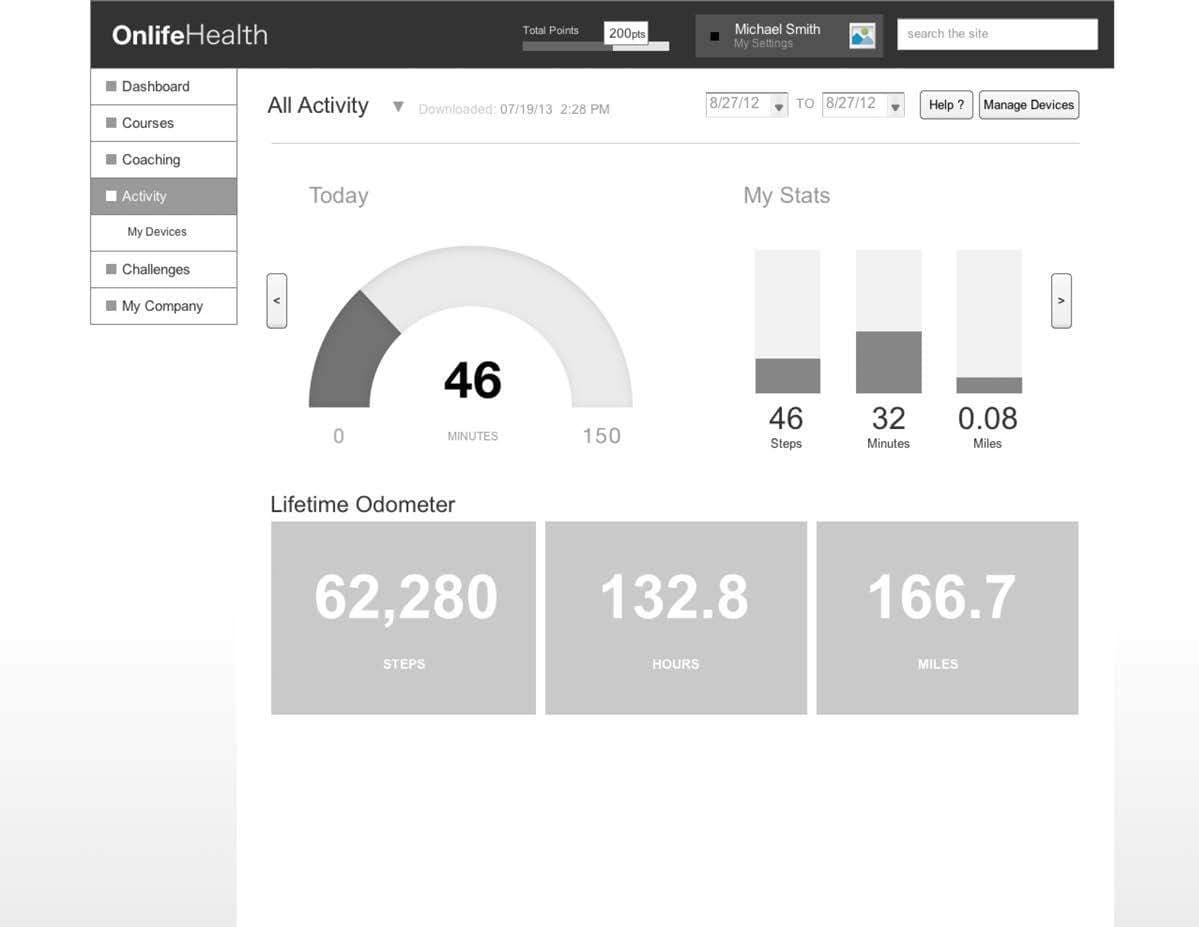Click the Manage Devices button
This screenshot has width=1199, height=927.
tap(1028, 105)
